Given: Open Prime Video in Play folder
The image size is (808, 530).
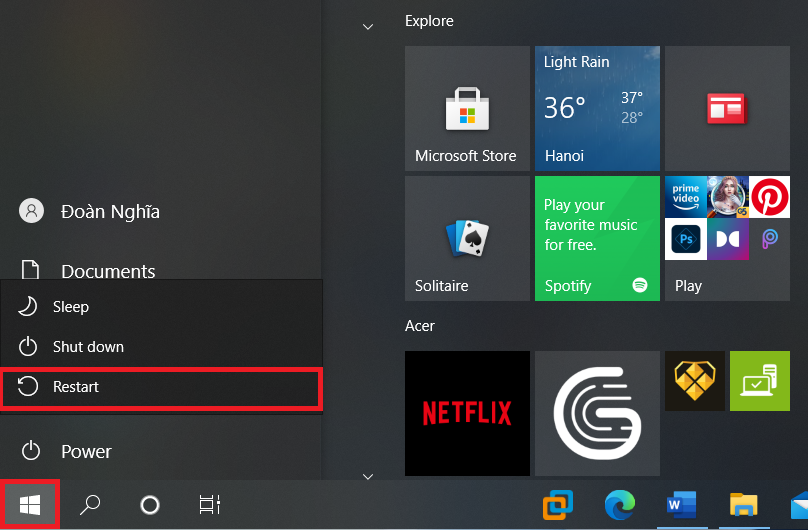Looking at the screenshot, I should coord(685,197).
